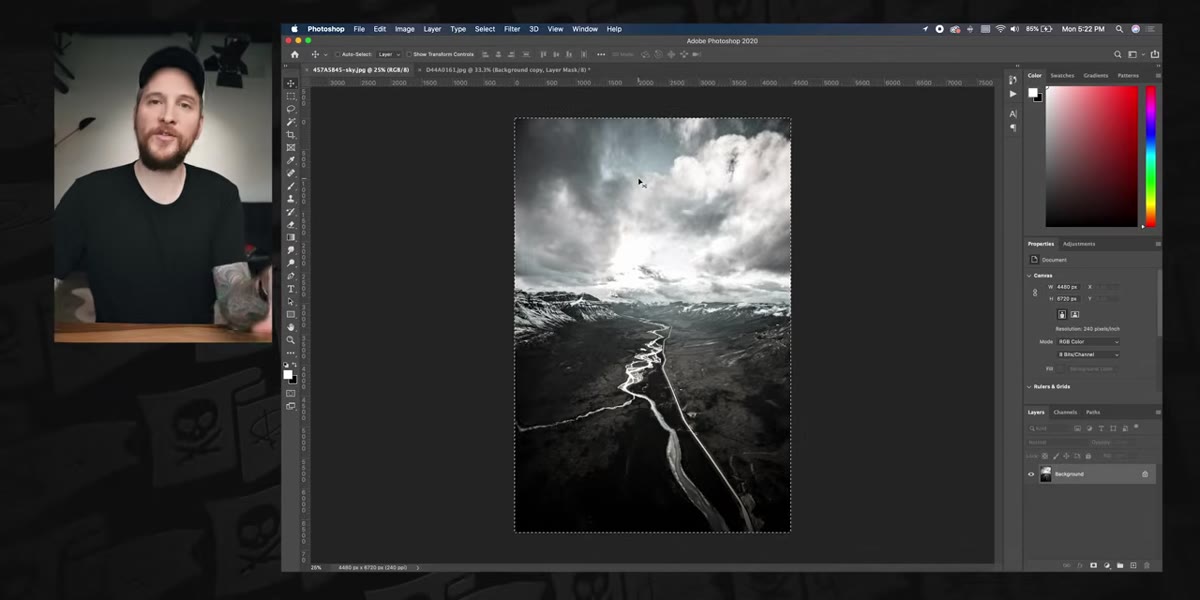Toggle the canvas width-height link icon
The height and width of the screenshot is (600, 1200).
pyautogui.click(x=1035, y=293)
